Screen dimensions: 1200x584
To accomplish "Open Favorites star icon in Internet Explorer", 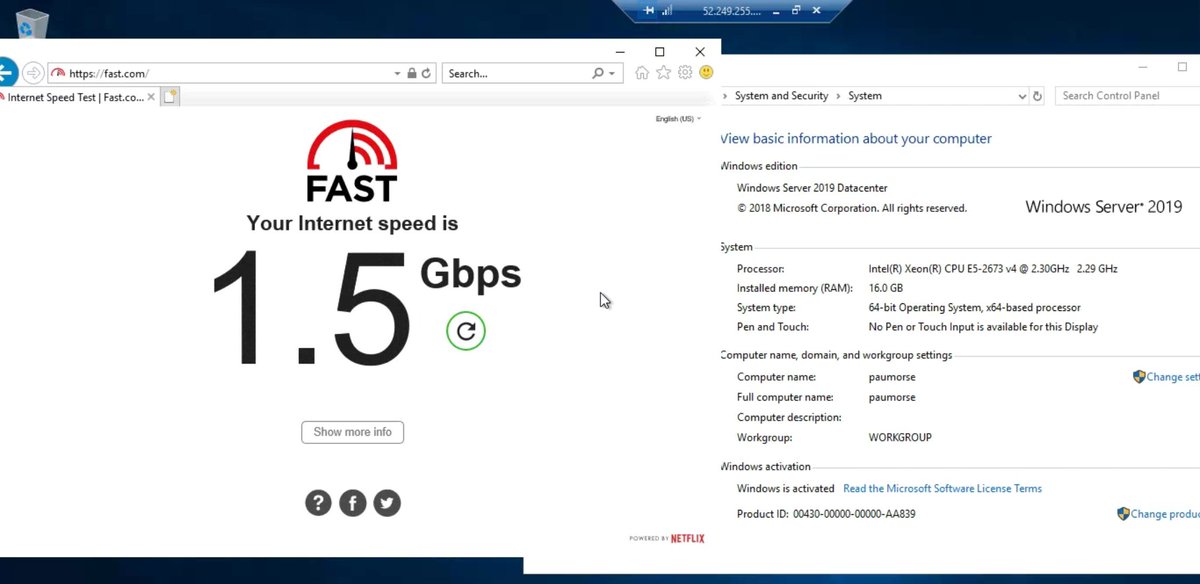I will (664, 72).
